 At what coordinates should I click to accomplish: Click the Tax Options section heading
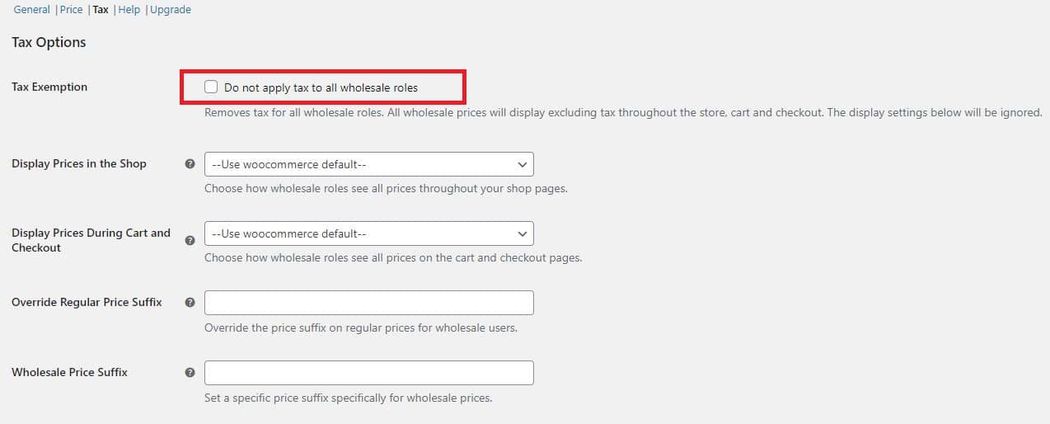[x=49, y=43]
